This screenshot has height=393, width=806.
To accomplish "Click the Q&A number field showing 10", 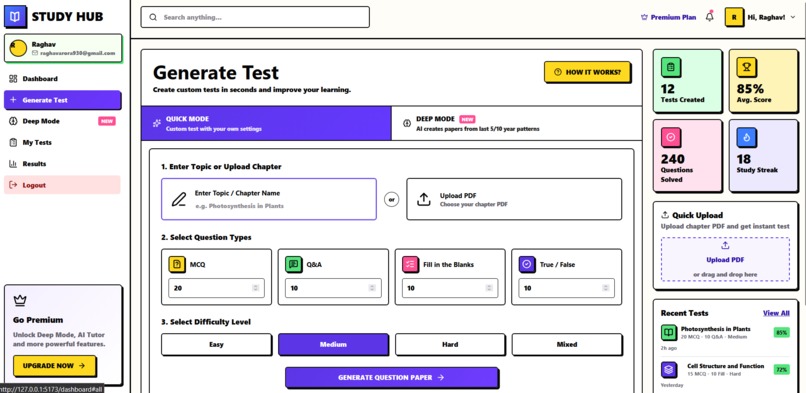I will (x=333, y=288).
